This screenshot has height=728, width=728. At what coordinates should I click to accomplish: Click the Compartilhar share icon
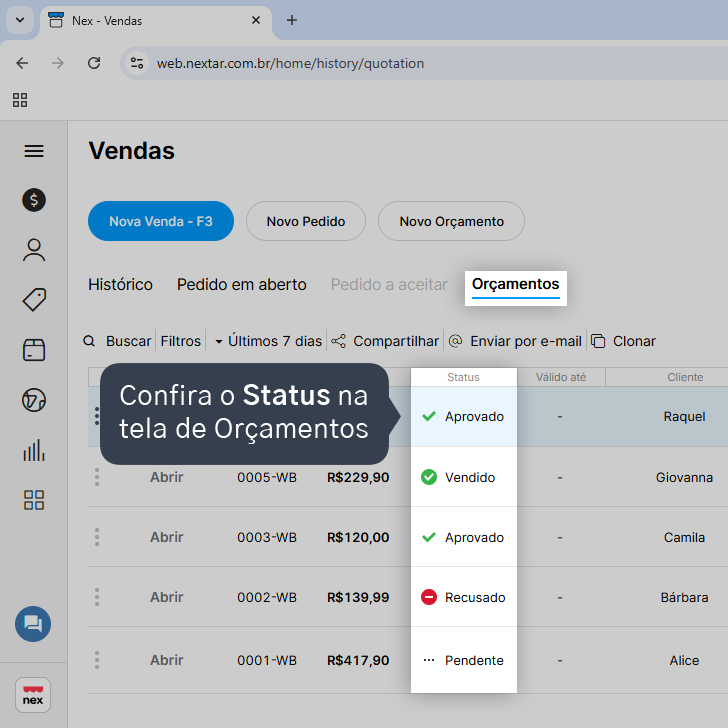coord(338,341)
